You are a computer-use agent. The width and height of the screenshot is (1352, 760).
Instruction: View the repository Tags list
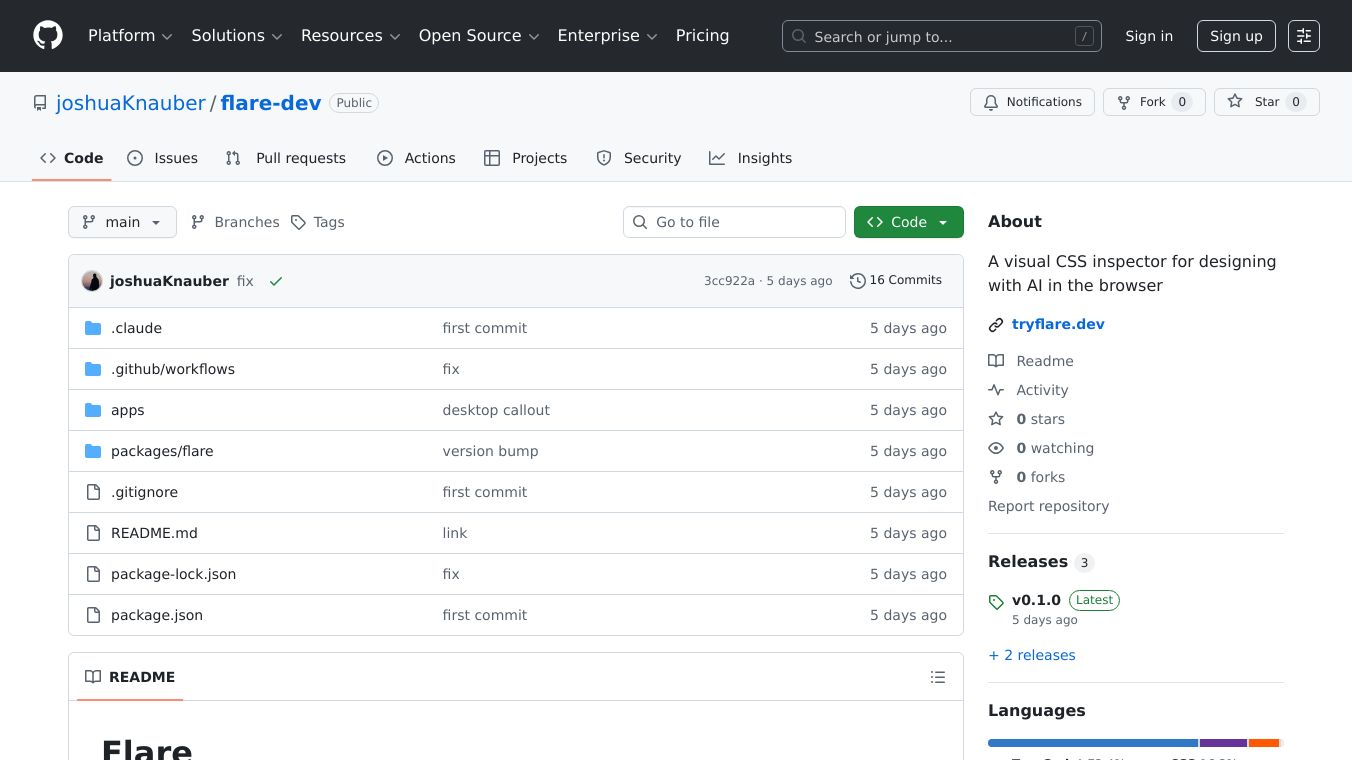318,222
